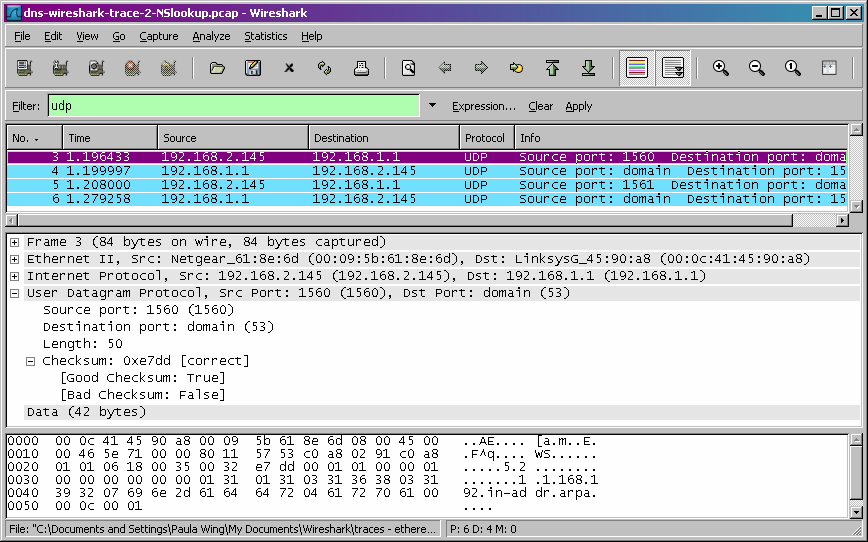Expand the Frame 3 tree node
This screenshot has width=868, height=542.
coord(15,242)
